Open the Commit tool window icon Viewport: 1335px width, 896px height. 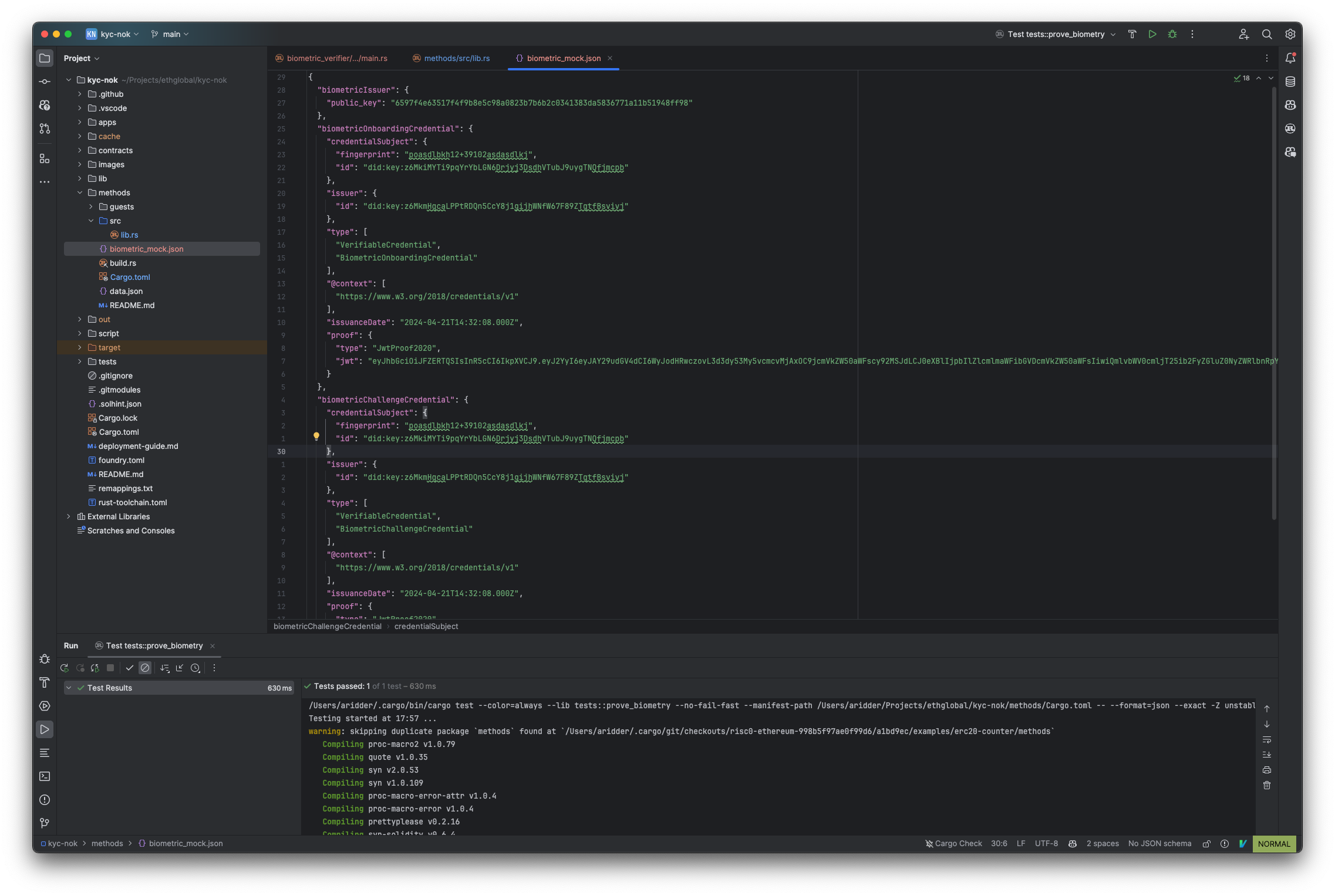[x=45, y=82]
